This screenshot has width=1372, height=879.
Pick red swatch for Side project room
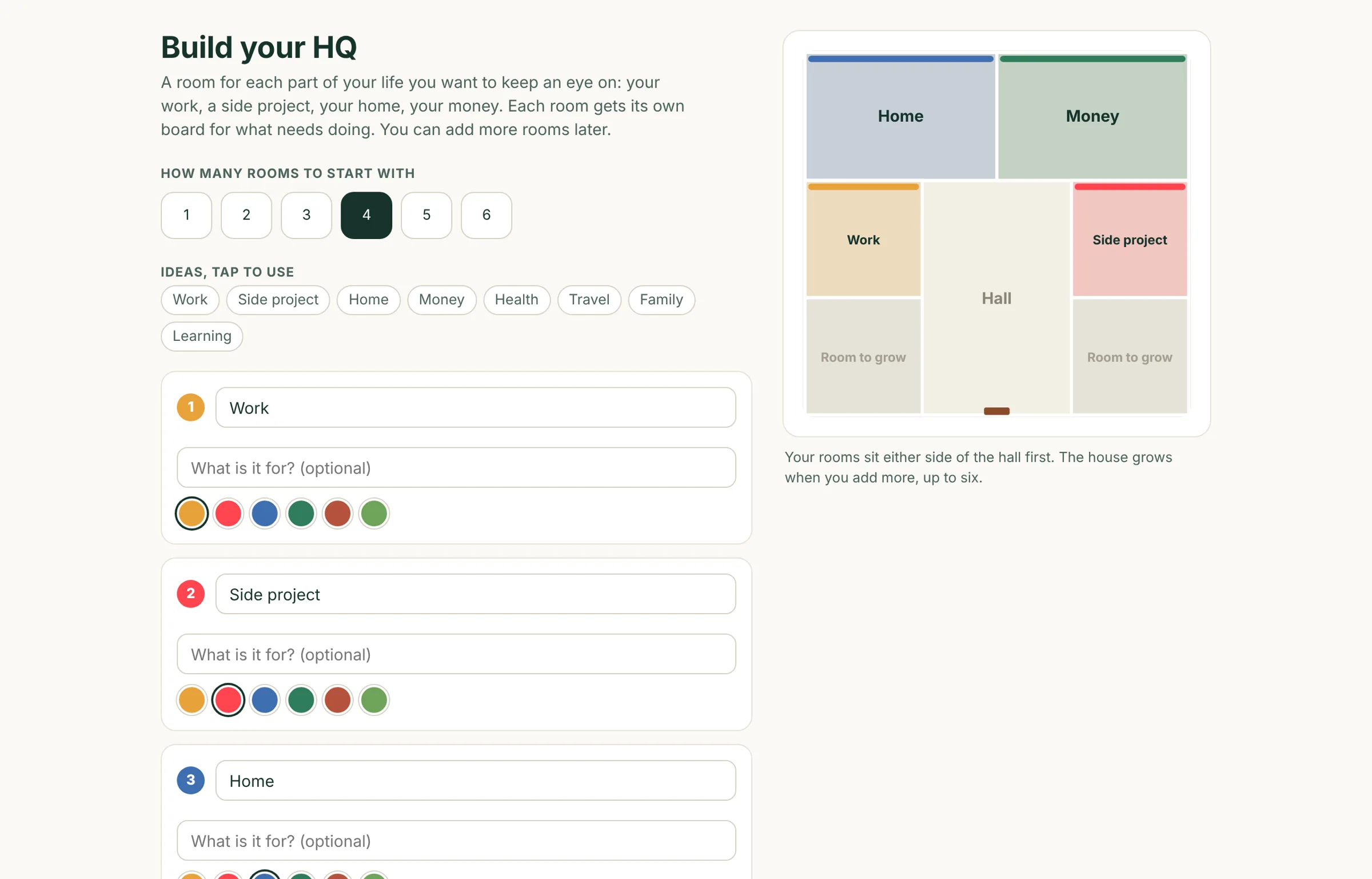[x=228, y=700]
